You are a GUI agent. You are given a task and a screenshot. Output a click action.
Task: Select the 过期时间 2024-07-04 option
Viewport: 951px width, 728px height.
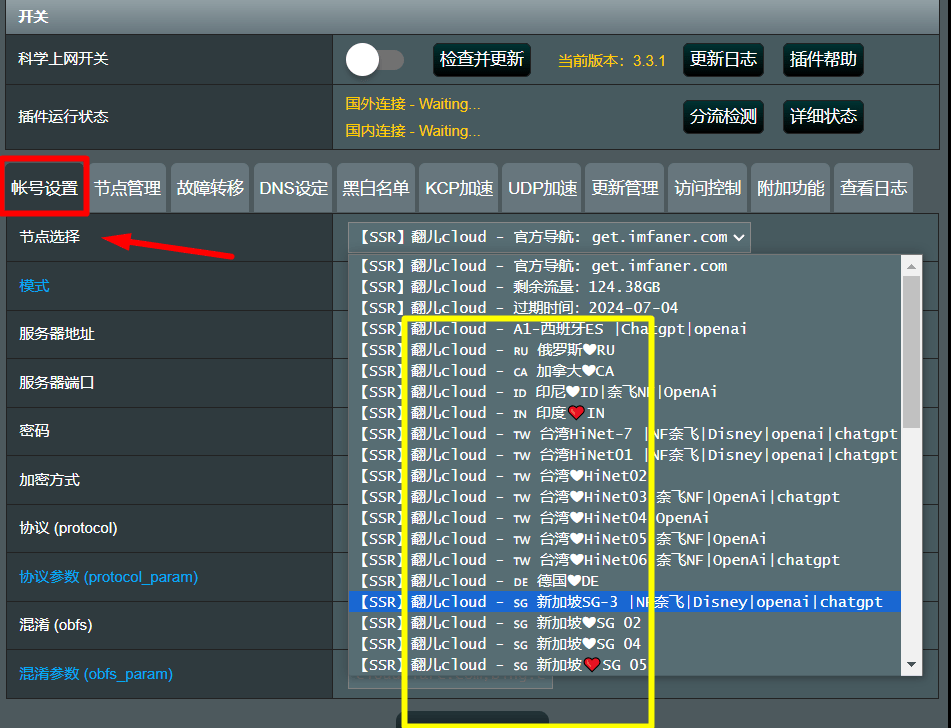[625, 308]
